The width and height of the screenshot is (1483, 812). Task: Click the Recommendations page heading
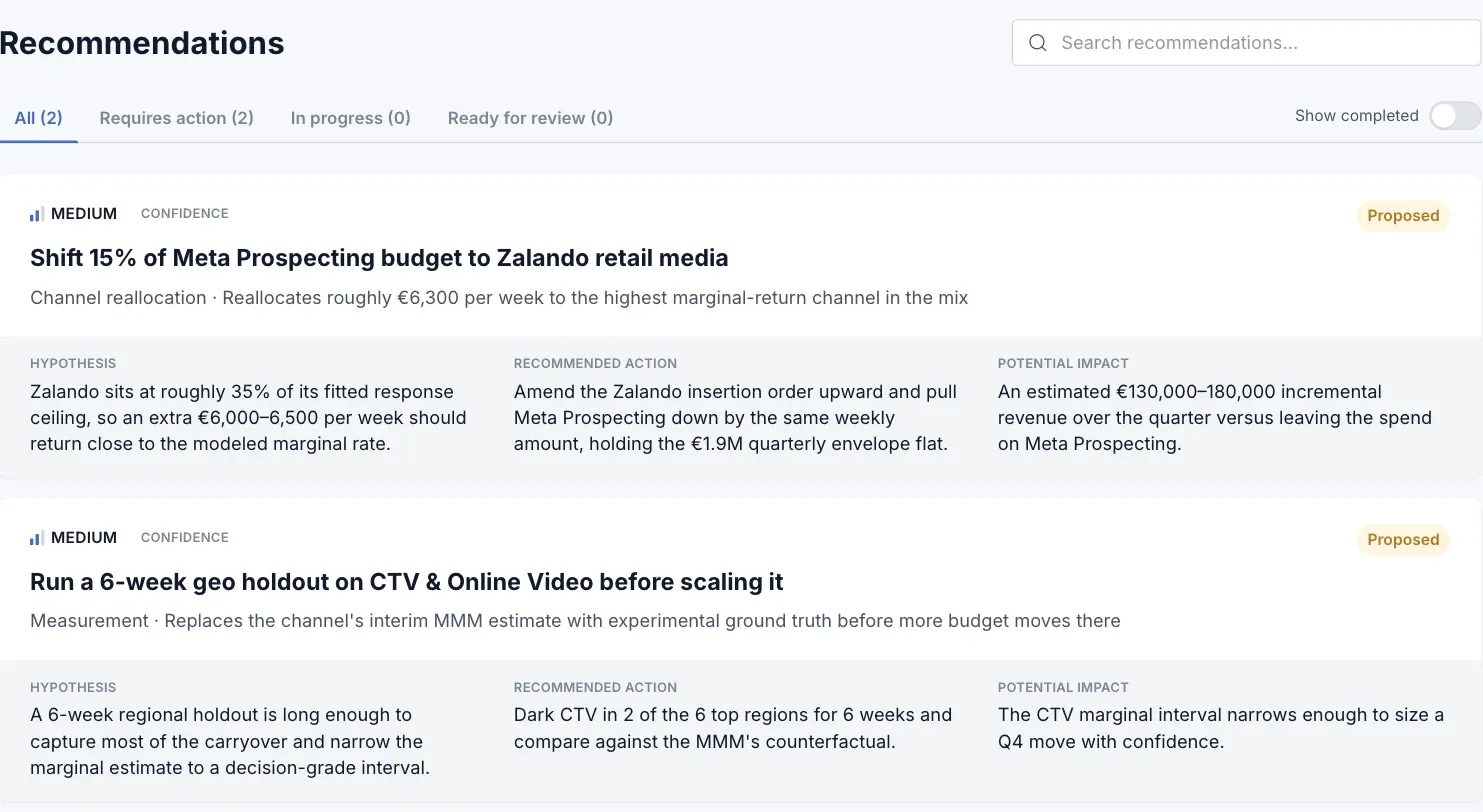pos(142,43)
